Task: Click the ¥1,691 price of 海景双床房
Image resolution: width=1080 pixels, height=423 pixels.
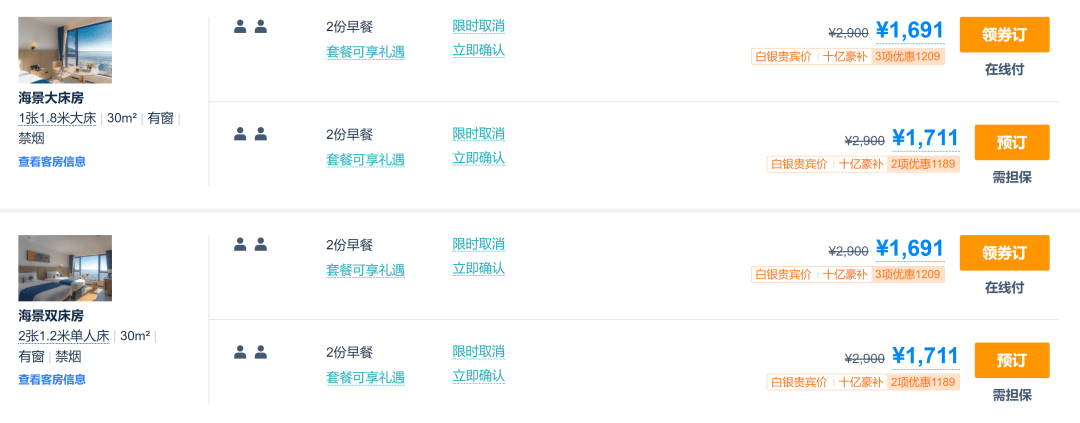Action: (909, 248)
